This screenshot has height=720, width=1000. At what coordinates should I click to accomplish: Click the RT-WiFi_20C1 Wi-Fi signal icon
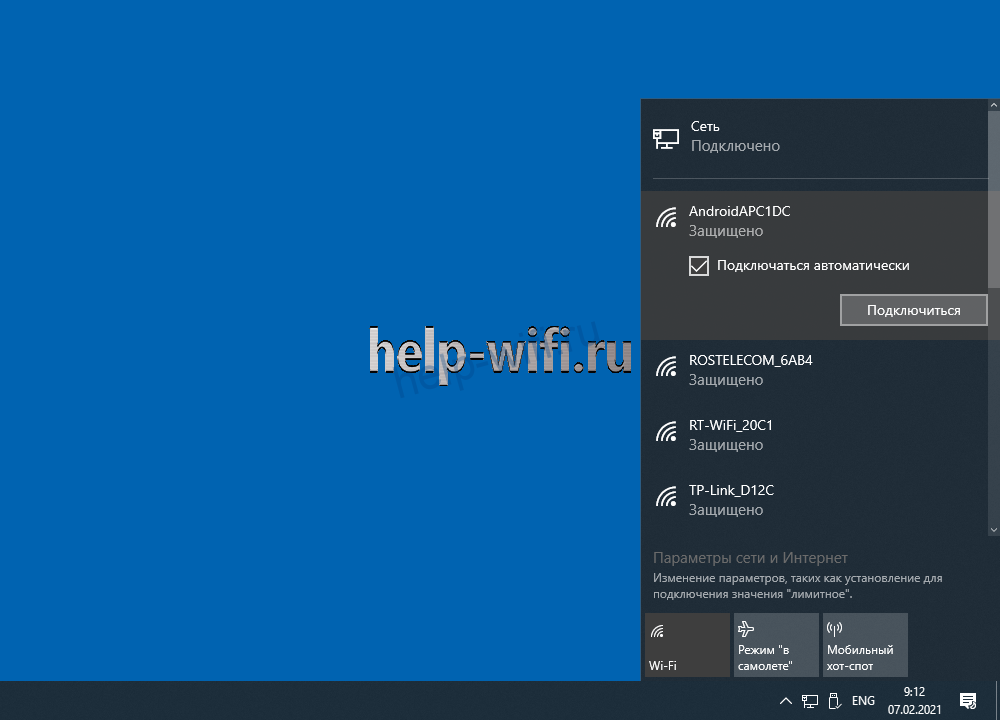[x=666, y=432]
